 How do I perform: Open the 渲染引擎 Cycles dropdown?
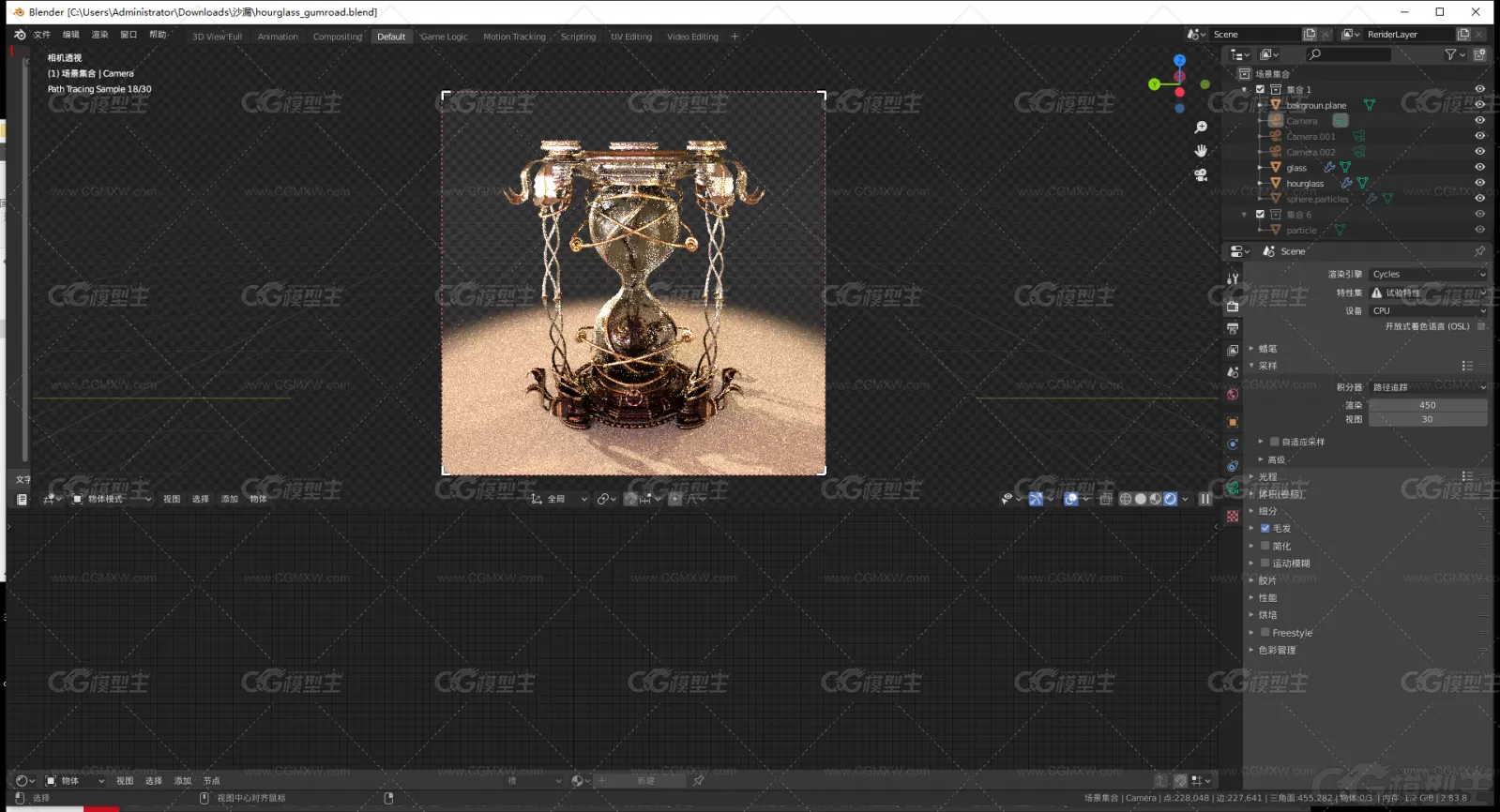click(x=1428, y=274)
